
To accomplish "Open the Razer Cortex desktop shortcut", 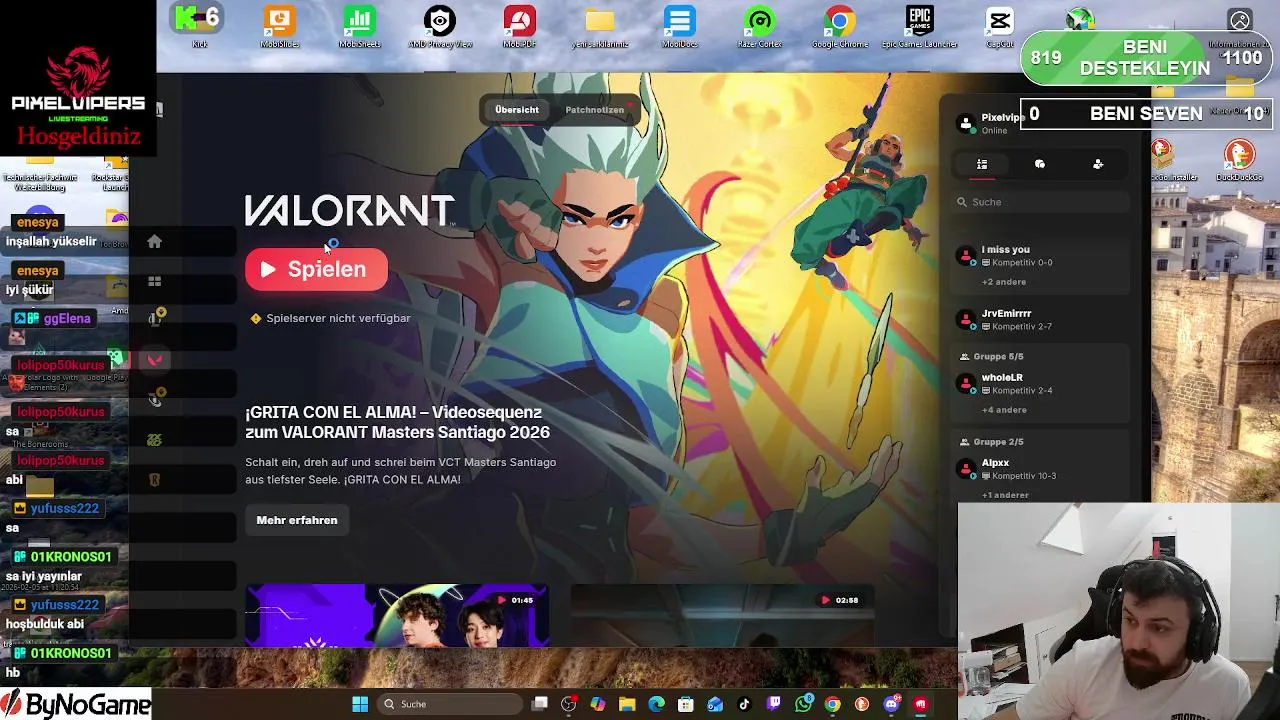I will coord(760,26).
